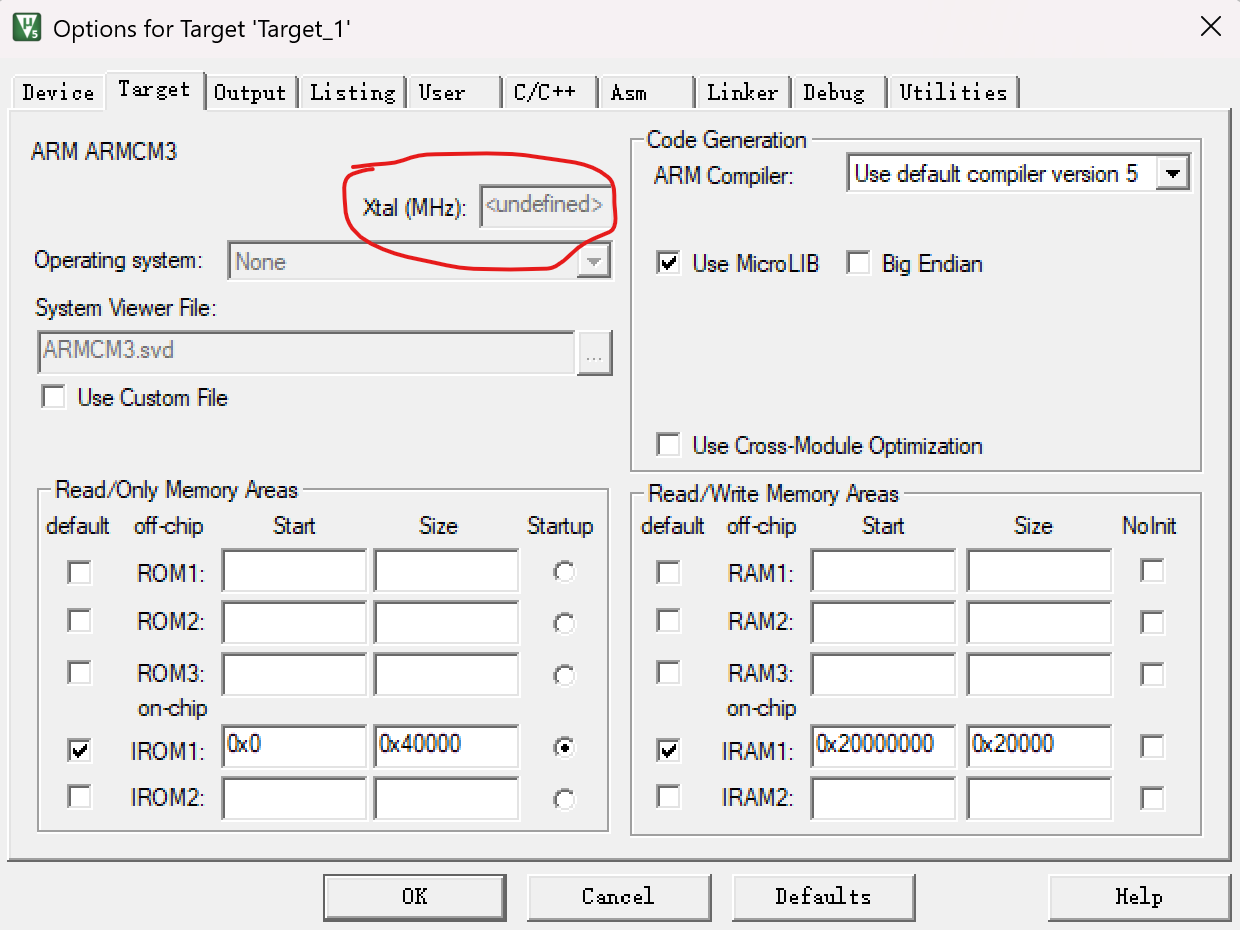Click the IROM1 Size field 0x40000

(446, 747)
